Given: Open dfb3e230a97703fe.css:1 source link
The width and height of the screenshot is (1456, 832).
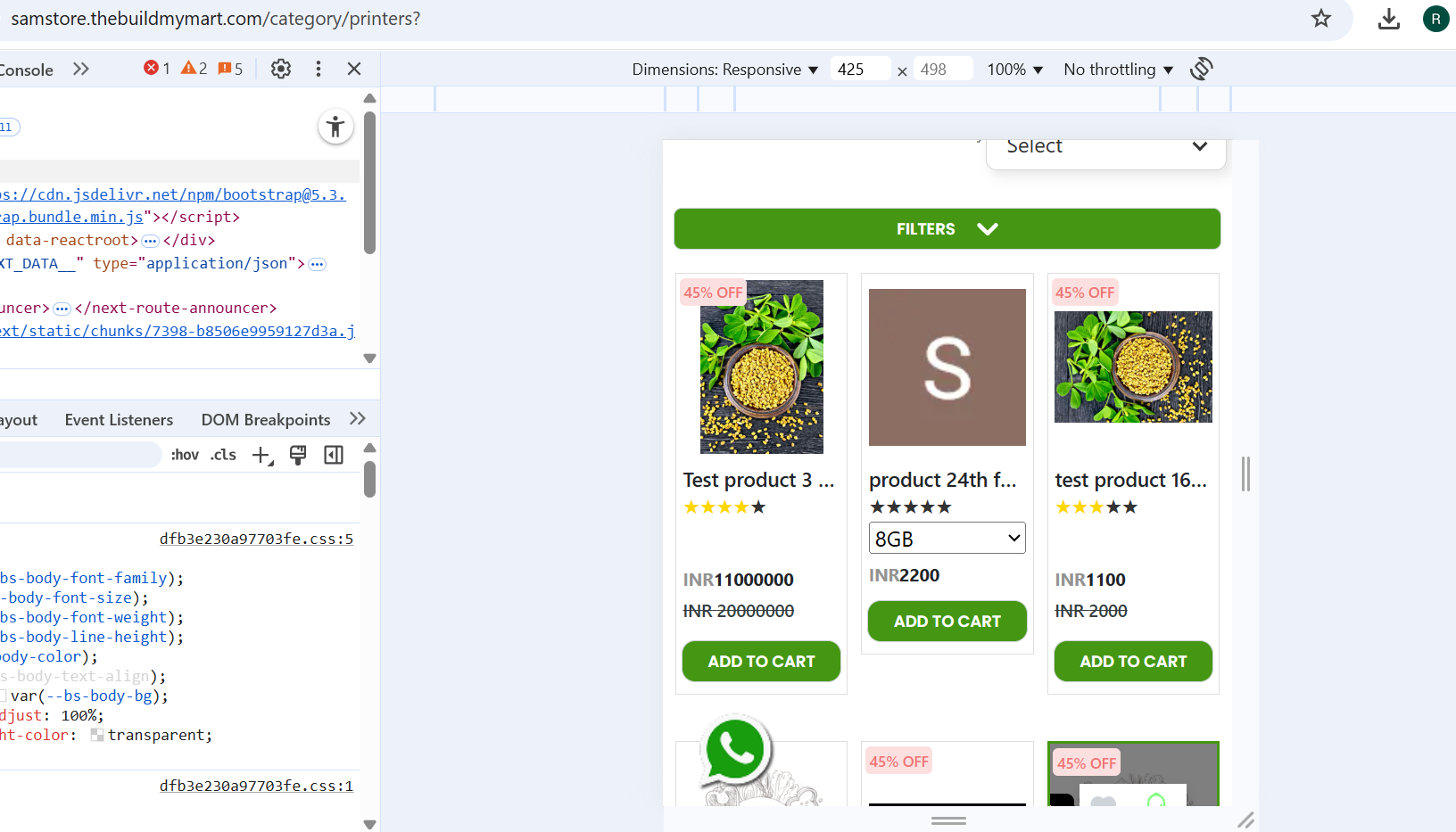Looking at the screenshot, I should coord(256,786).
